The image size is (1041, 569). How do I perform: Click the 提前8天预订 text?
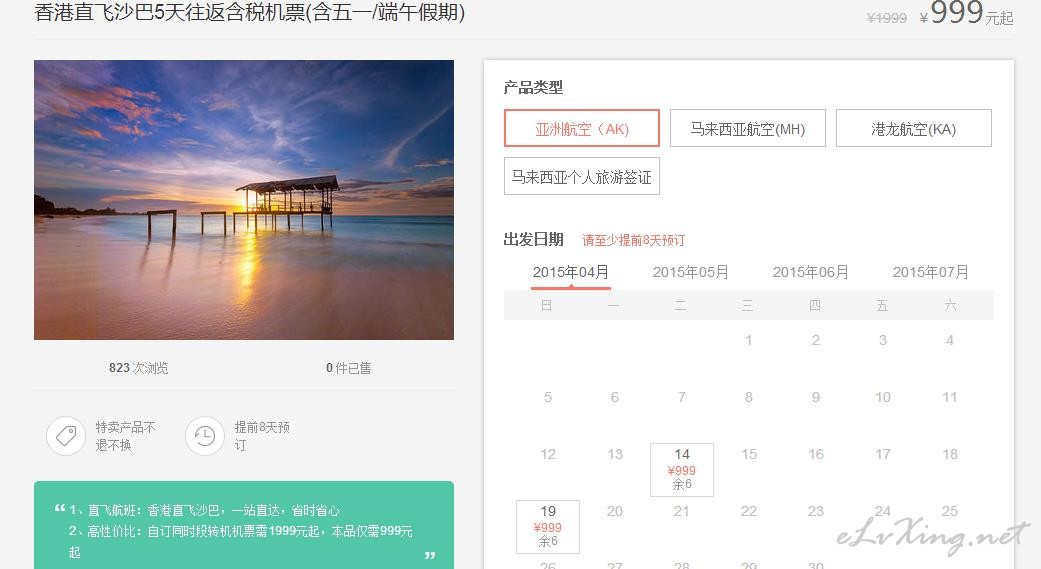262,436
